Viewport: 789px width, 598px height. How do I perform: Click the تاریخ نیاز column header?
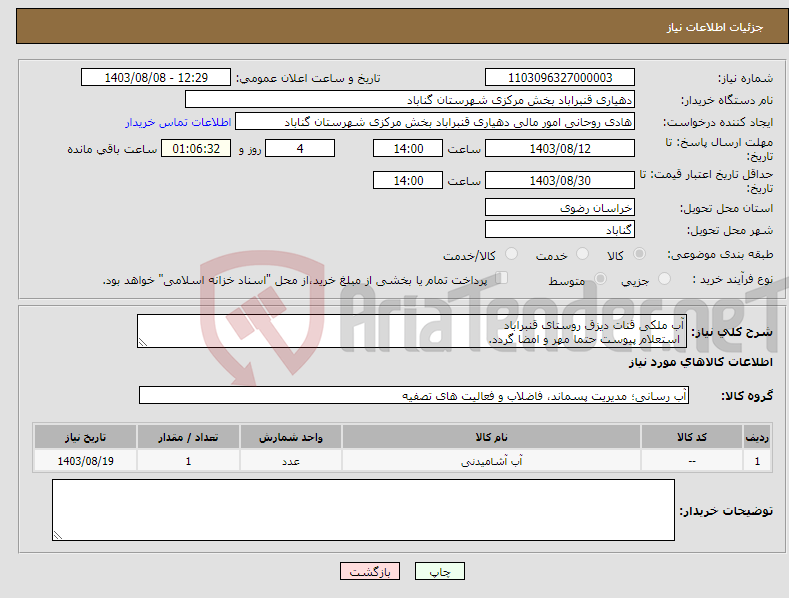[86, 437]
